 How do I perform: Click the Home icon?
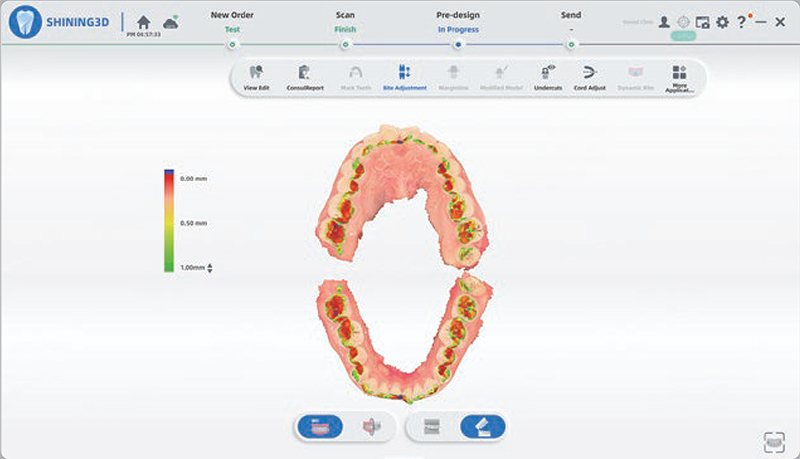[144, 22]
